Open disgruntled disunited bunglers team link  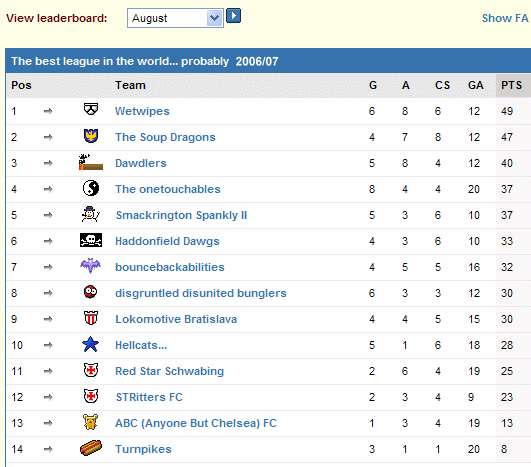click(x=201, y=293)
